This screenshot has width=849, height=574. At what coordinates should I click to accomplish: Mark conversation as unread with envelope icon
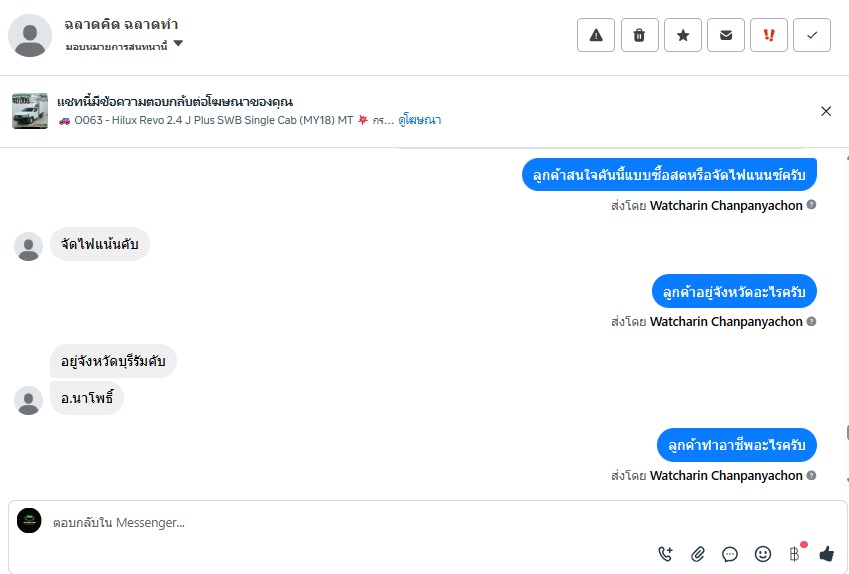726,35
